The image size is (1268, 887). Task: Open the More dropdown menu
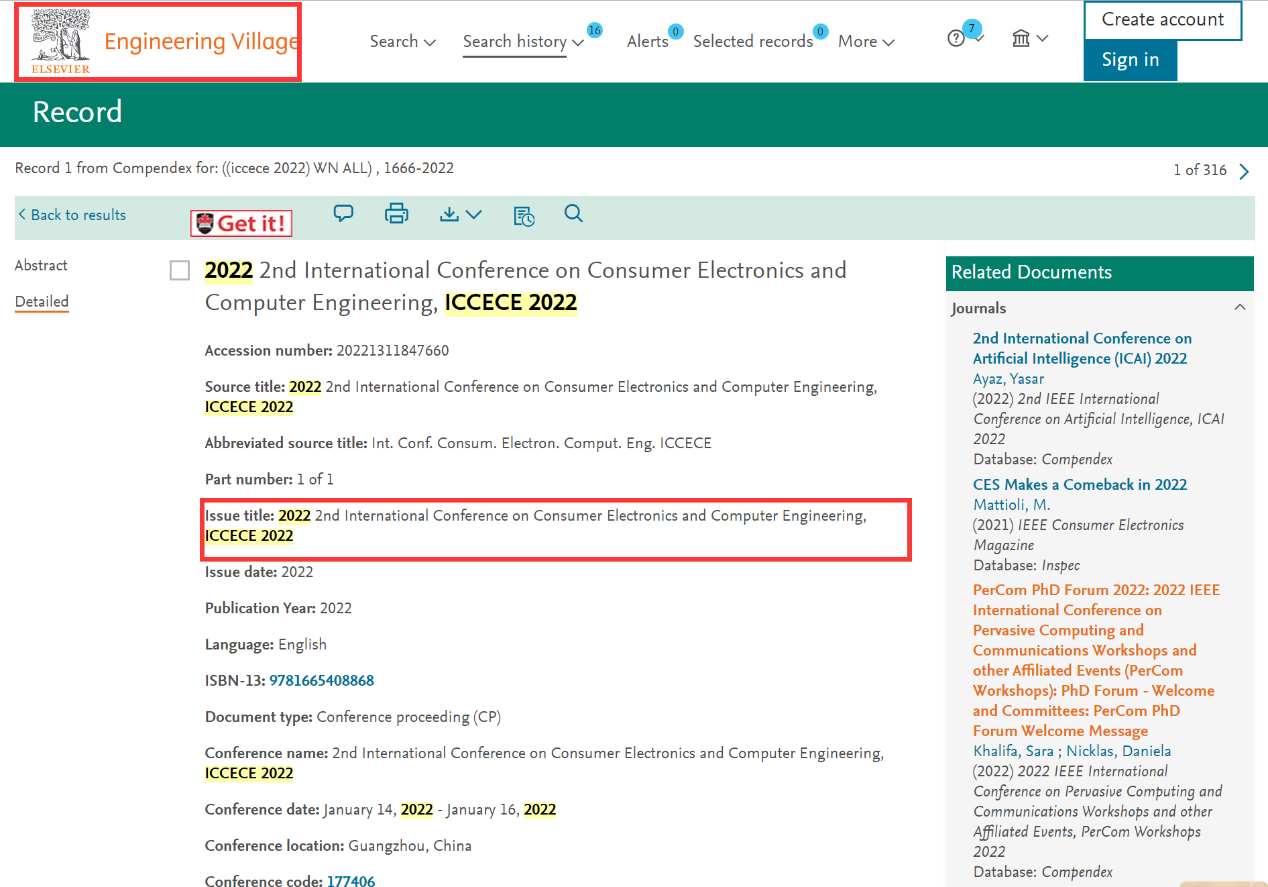[x=866, y=41]
